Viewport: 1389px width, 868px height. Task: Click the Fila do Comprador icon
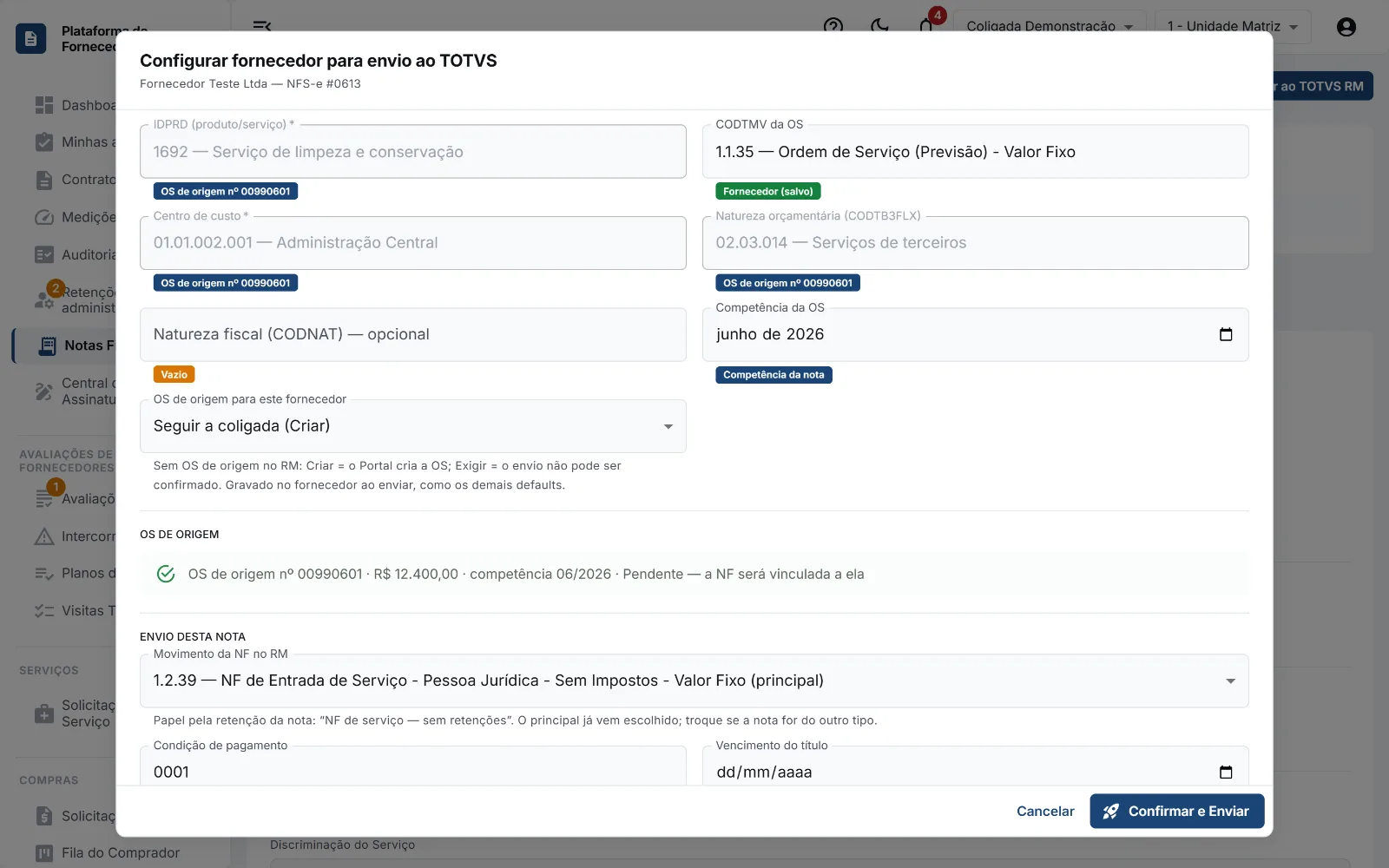point(44,853)
